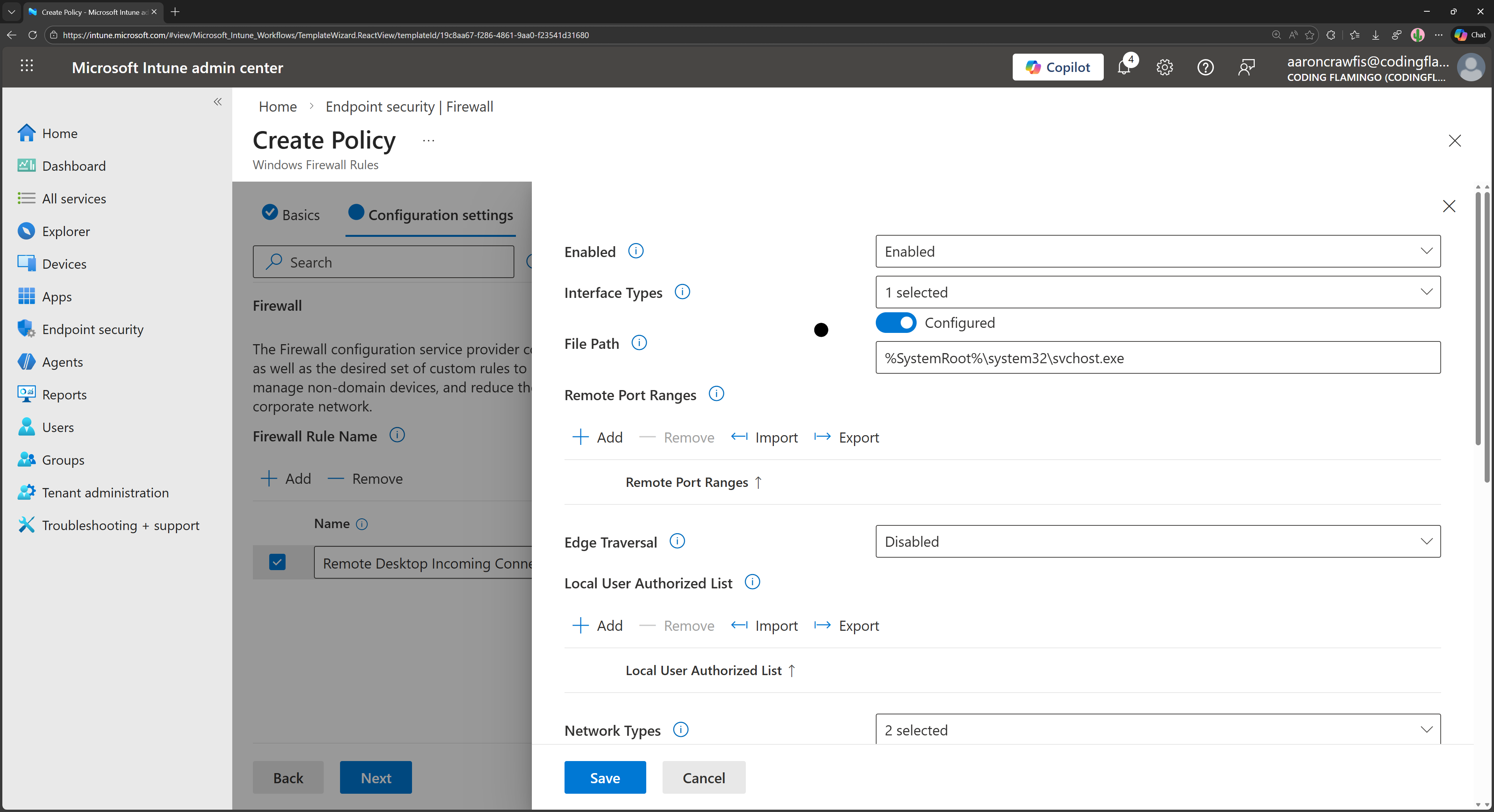
Task: Click the Next button
Action: point(375,777)
